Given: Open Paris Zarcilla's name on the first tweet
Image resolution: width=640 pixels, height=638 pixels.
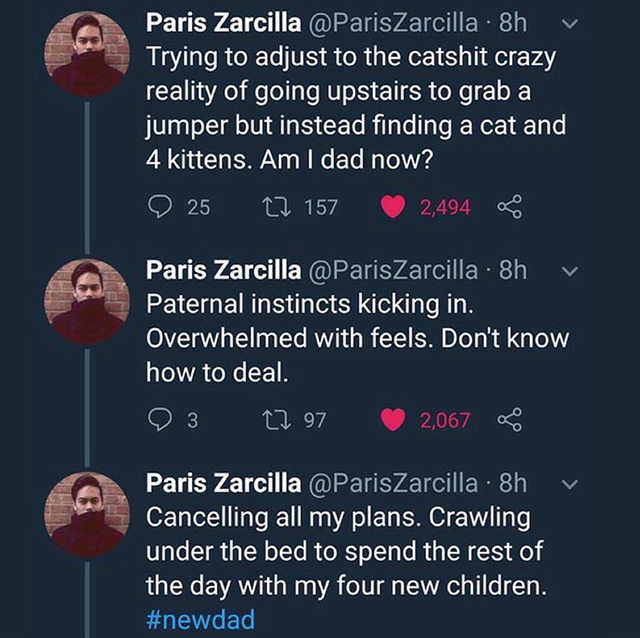Looking at the screenshot, I should (x=224, y=22).
